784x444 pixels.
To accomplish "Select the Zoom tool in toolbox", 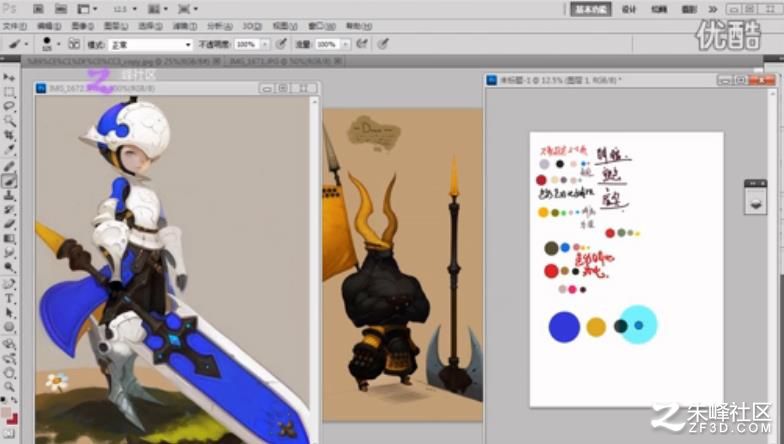I will [x=9, y=386].
